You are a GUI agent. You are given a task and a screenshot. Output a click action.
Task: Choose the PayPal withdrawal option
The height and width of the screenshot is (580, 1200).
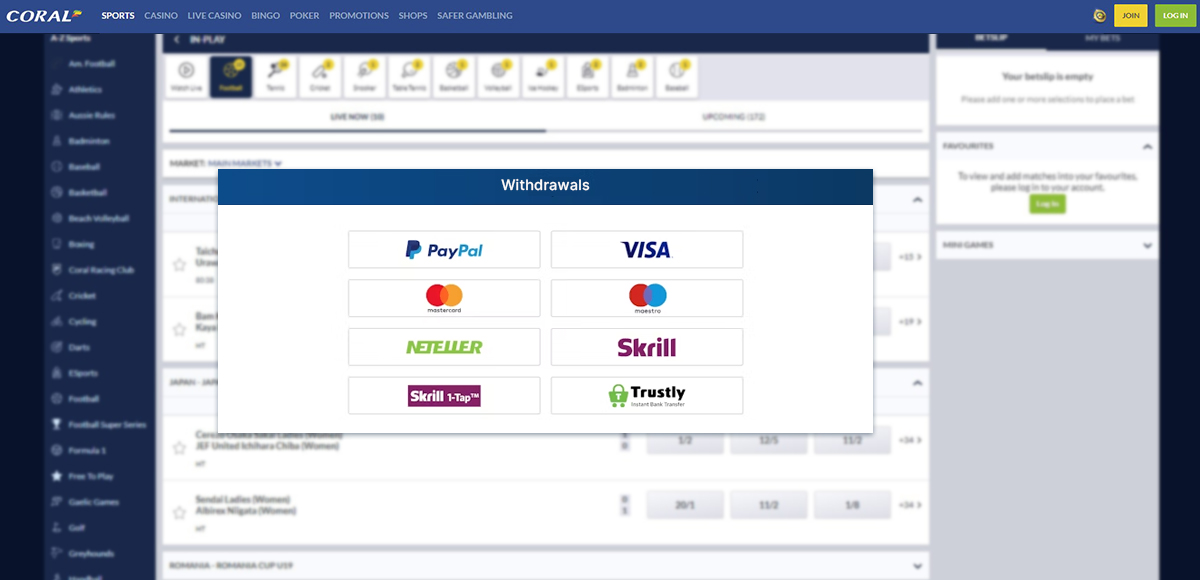click(444, 249)
